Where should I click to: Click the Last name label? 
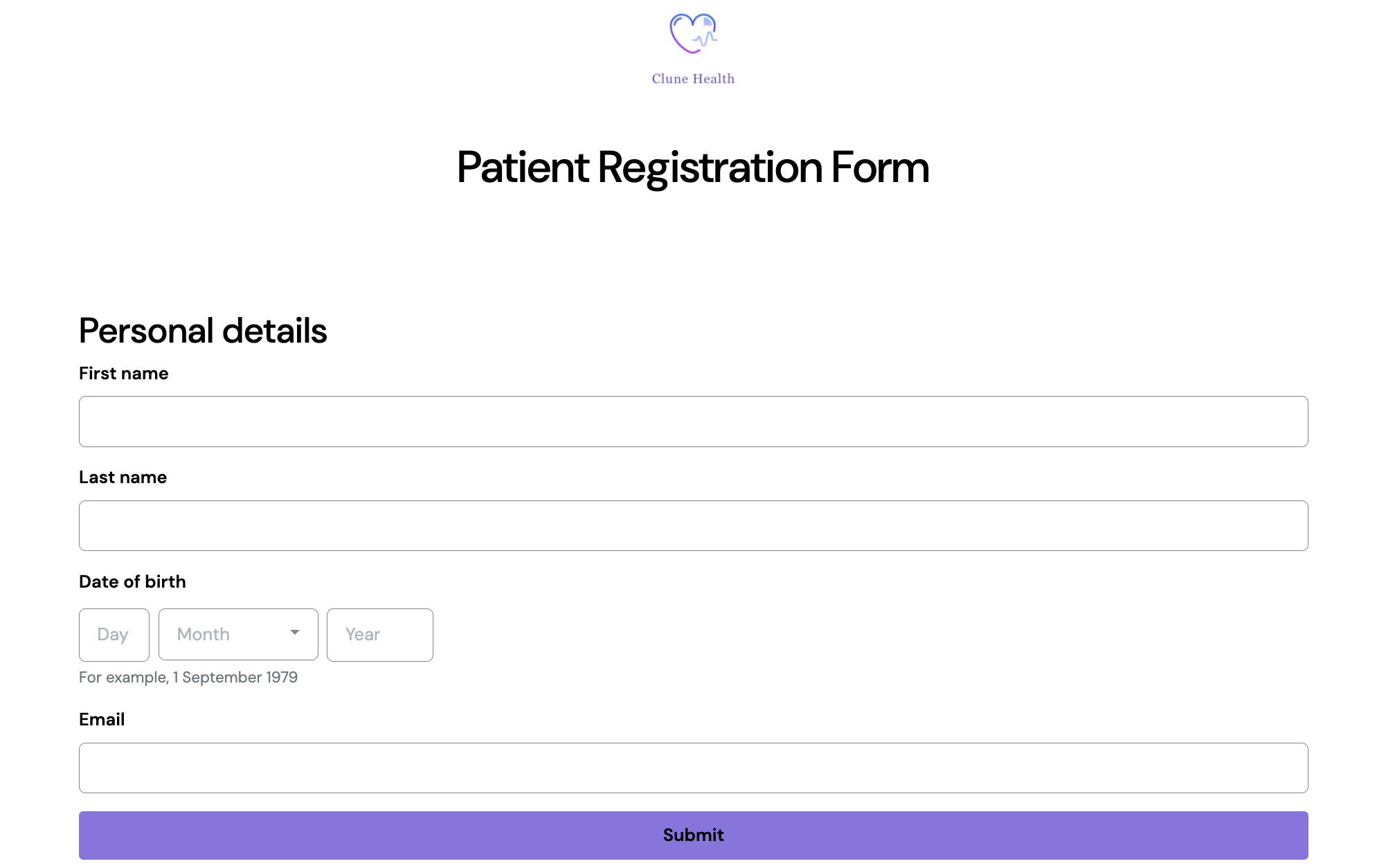(123, 478)
